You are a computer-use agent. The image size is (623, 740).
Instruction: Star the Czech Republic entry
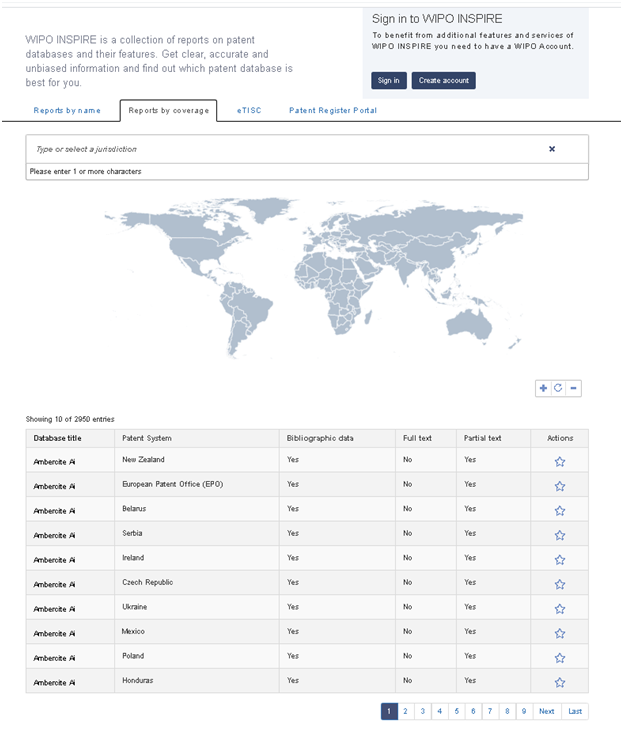click(x=560, y=584)
